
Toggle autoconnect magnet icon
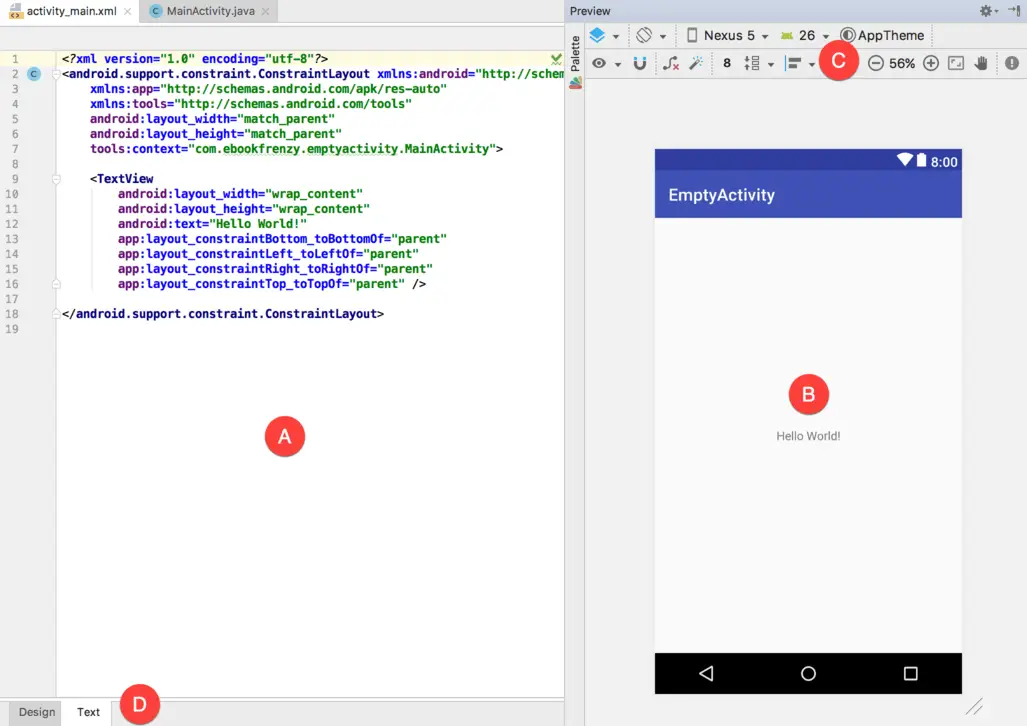click(x=640, y=63)
